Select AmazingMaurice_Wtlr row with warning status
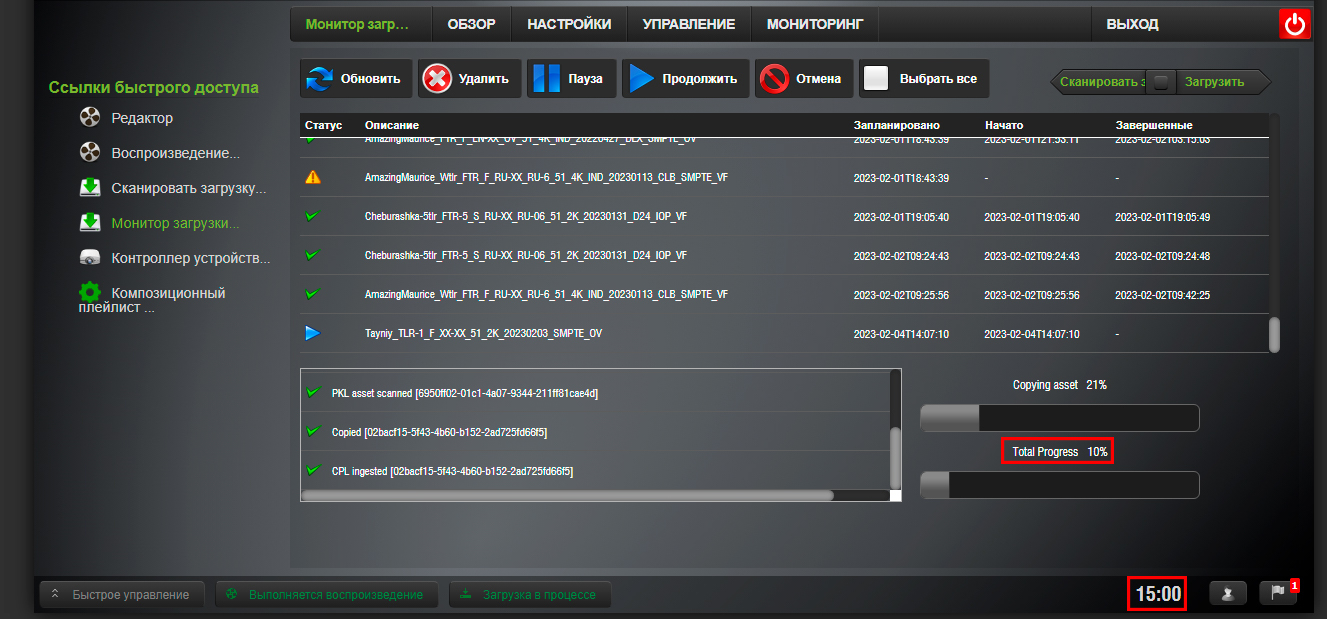1327x619 pixels. [784, 177]
